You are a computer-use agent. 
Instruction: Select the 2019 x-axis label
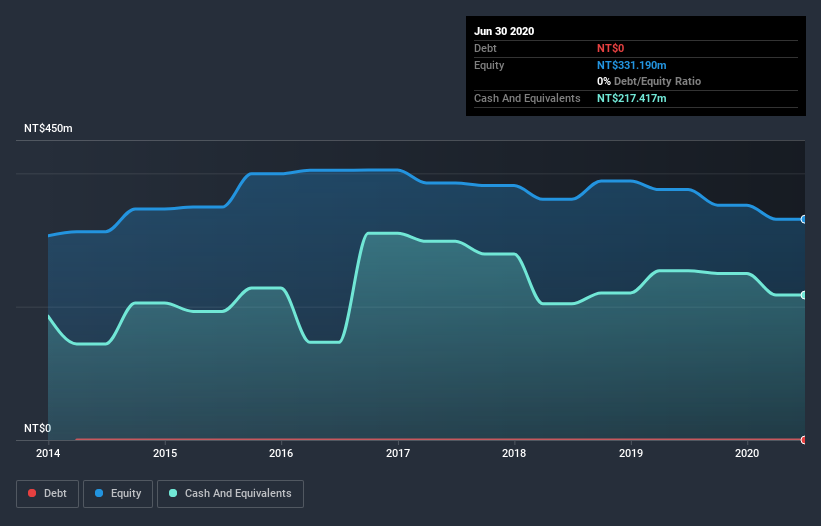click(x=631, y=453)
